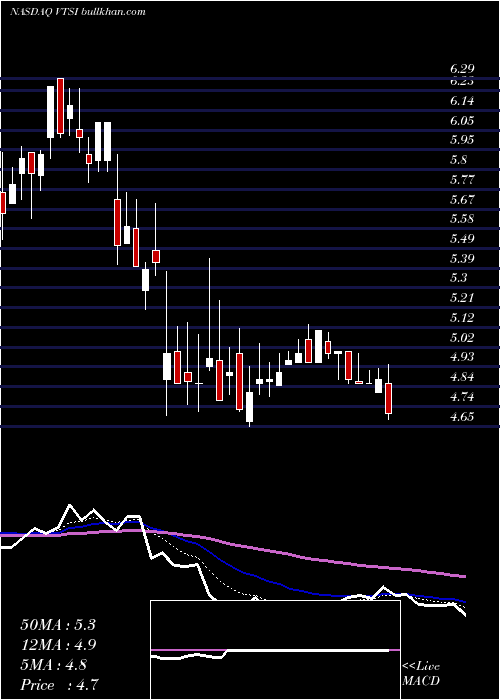Click the 4.74 price axis label

pyautogui.click(x=462, y=397)
